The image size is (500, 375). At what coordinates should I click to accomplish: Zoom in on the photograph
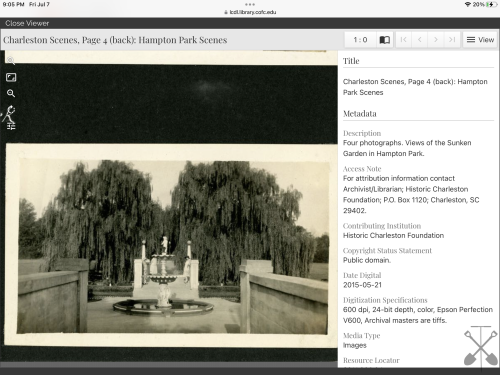pyautogui.click(x=11, y=61)
